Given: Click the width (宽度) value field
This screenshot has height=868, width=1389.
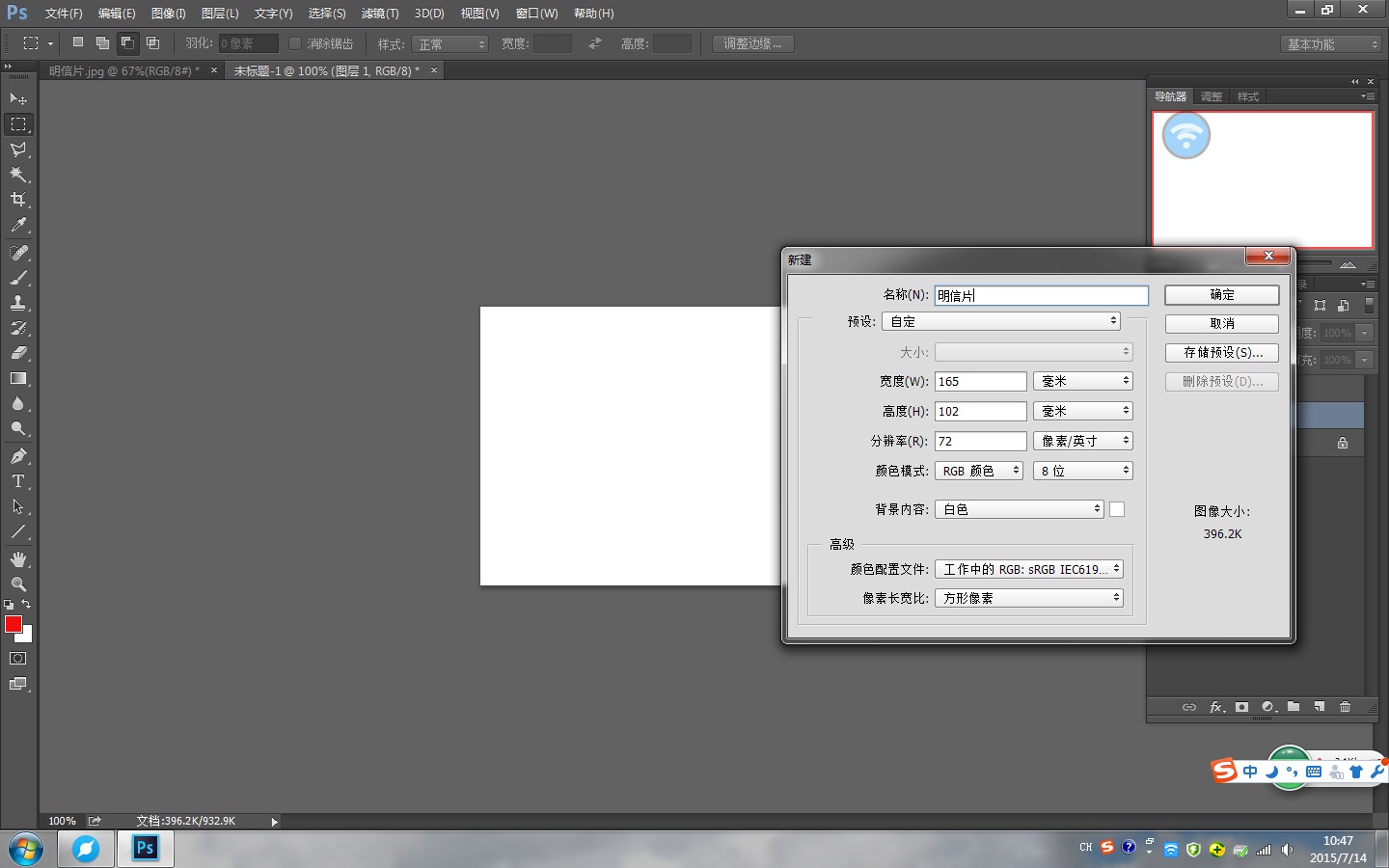Looking at the screenshot, I should pos(981,381).
